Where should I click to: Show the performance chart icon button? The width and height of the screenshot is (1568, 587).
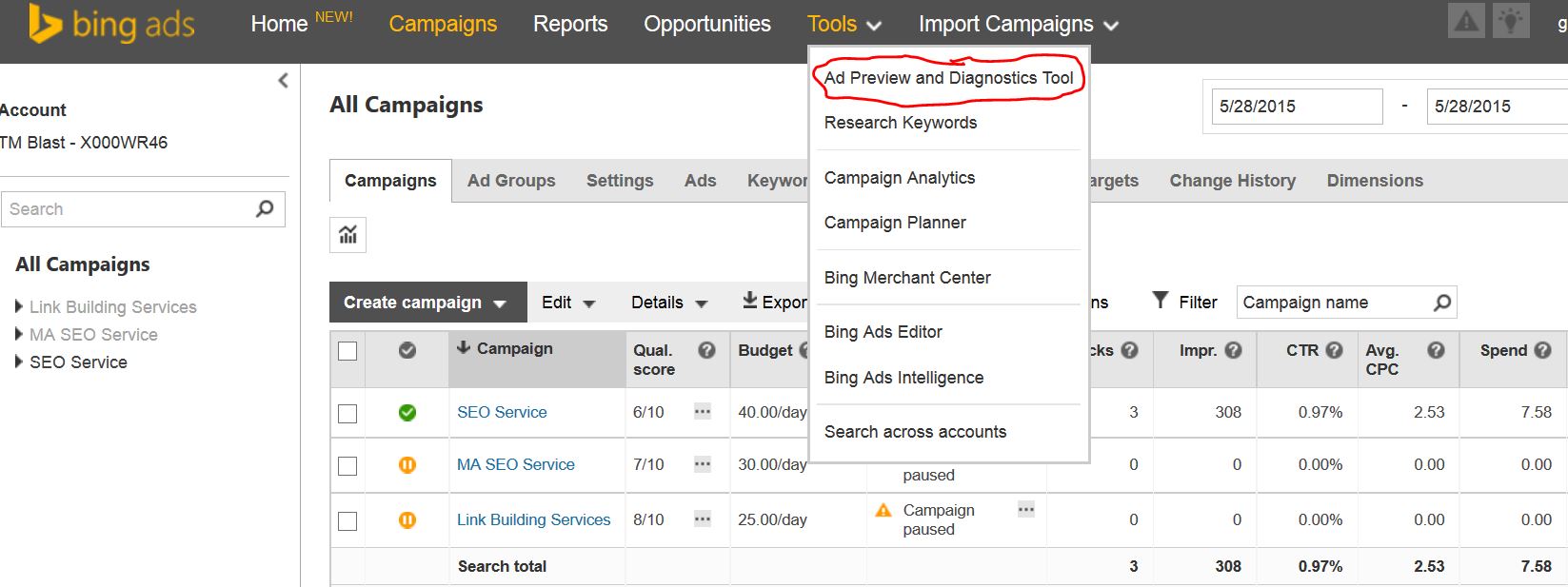click(347, 235)
